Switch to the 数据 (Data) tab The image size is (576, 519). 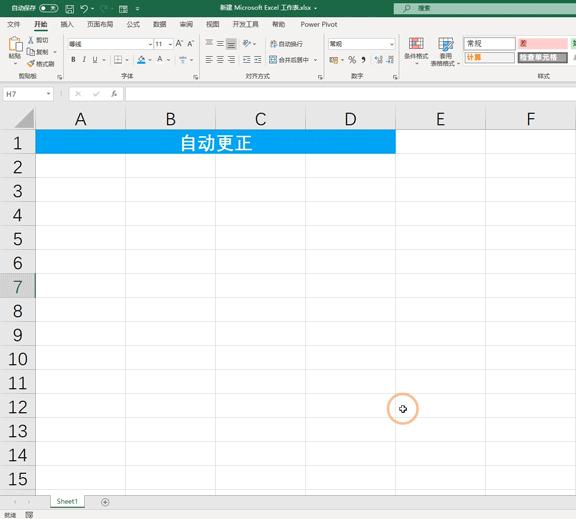tap(159, 24)
